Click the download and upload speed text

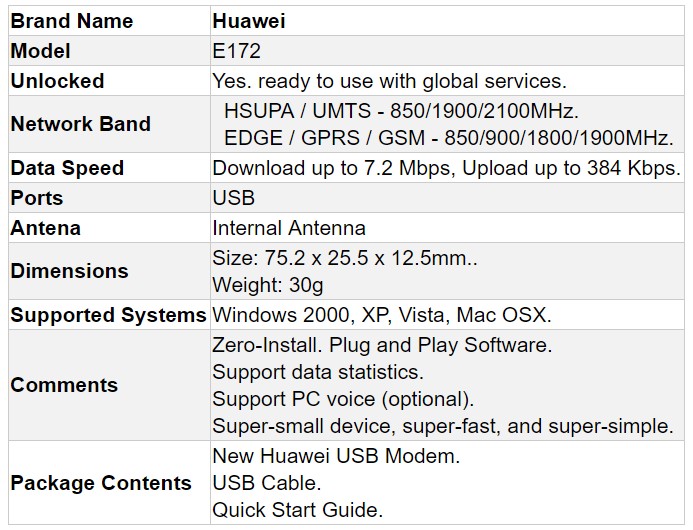[x=446, y=168]
